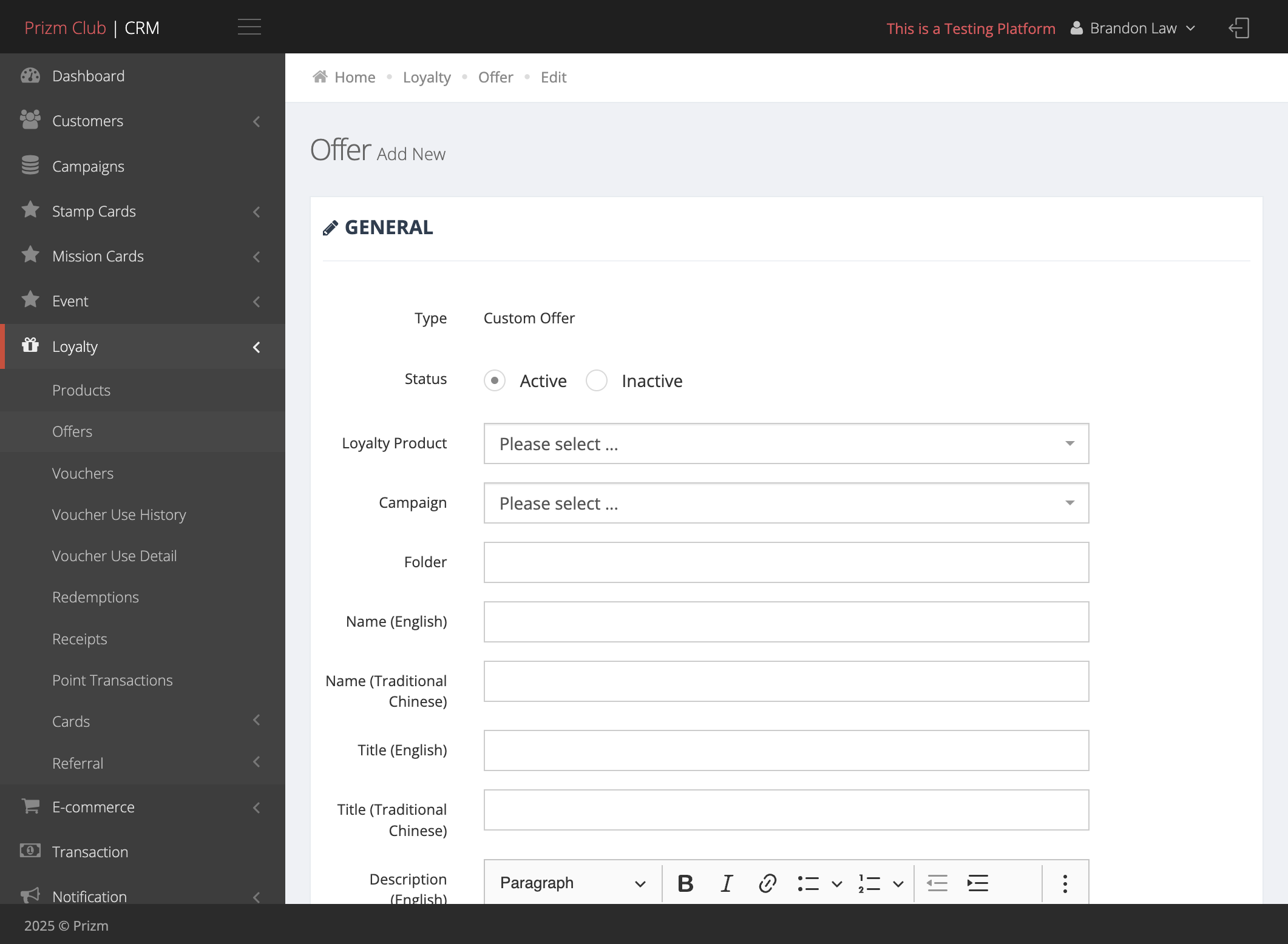Open the Campaign dropdown
Image resolution: width=1288 pixels, height=944 pixels.
pos(786,503)
